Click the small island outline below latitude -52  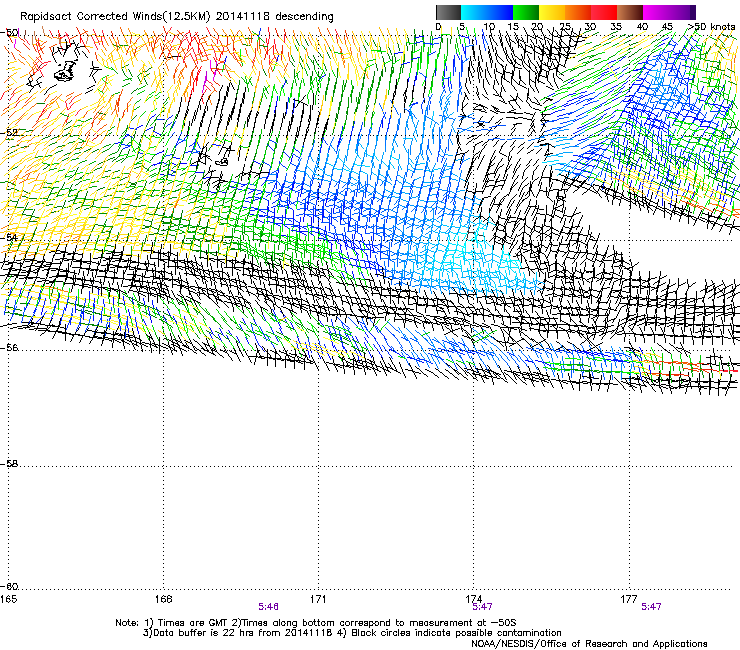click(221, 162)
